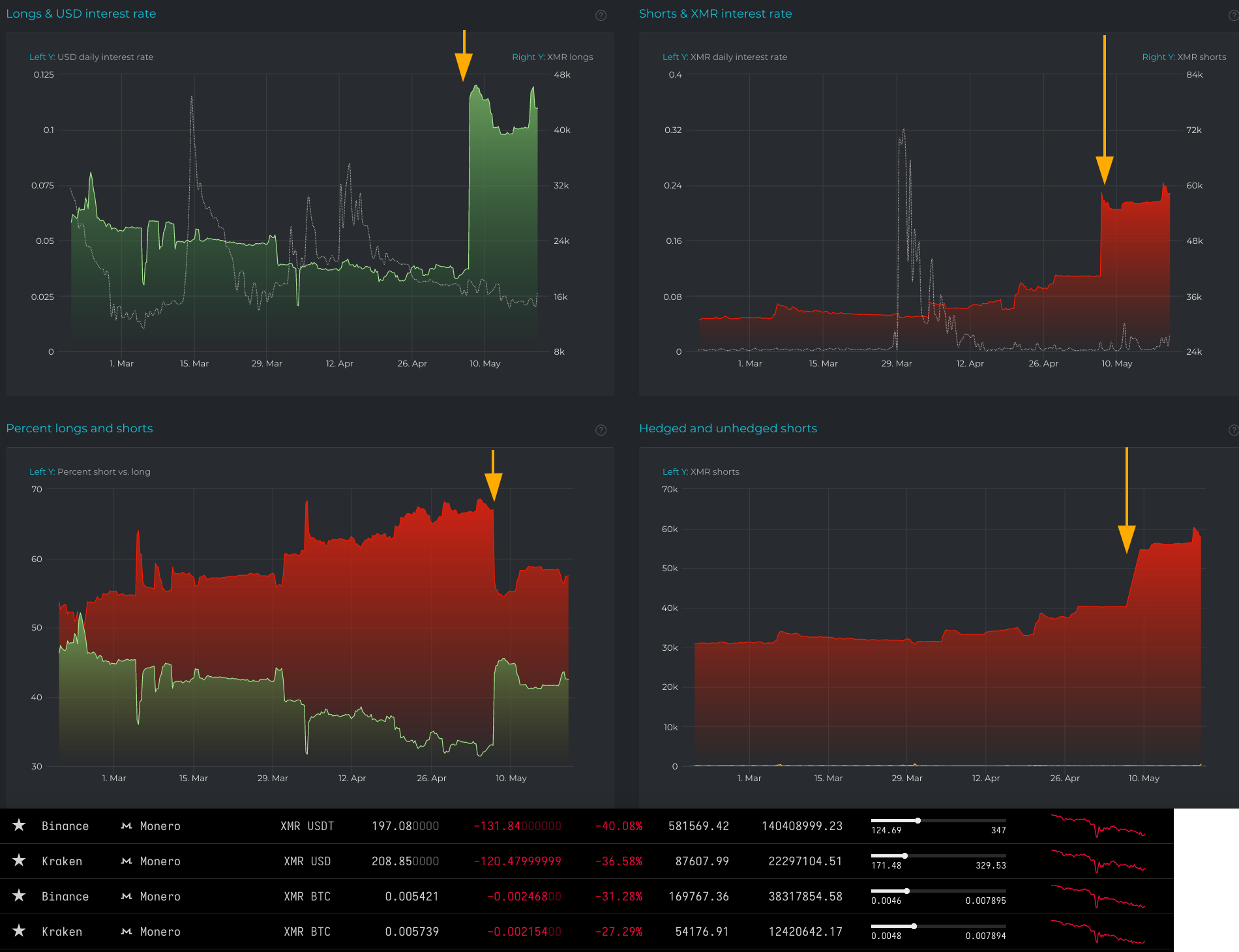Toggle the favorite star for Kraken XMR USD
This screenshot has height=952, width=1239.
coord(19,861)
